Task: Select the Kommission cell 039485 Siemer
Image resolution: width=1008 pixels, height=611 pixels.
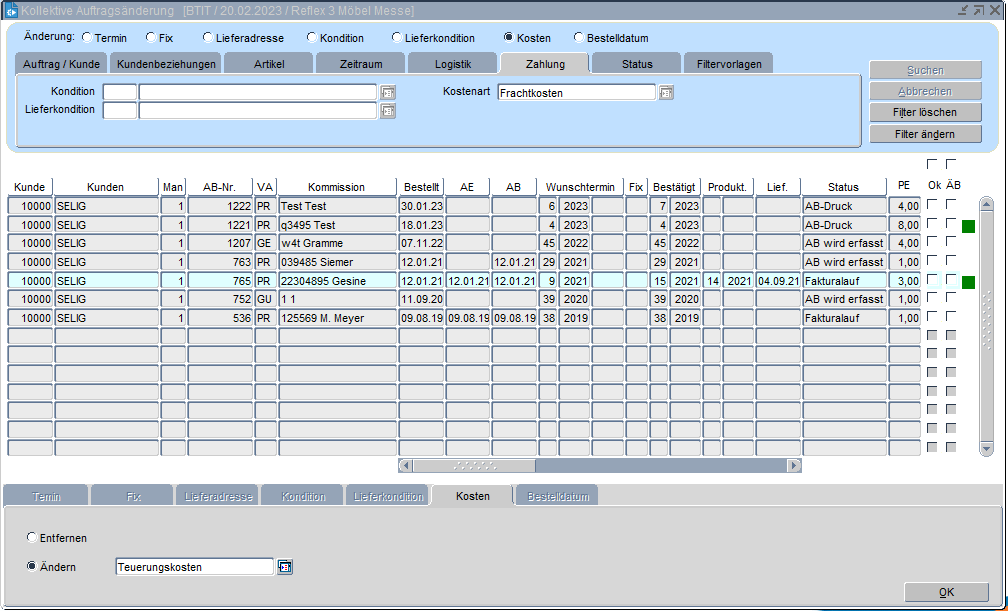Action: click(336, 262)
